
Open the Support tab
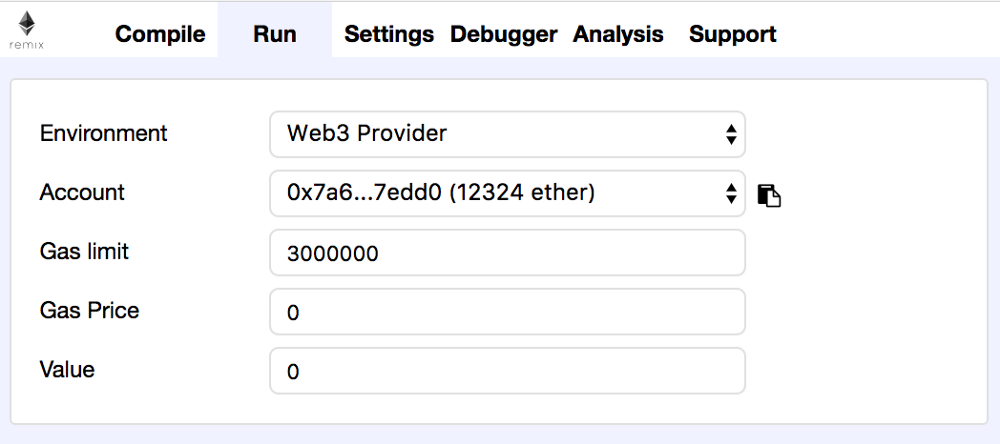(732, 34)
